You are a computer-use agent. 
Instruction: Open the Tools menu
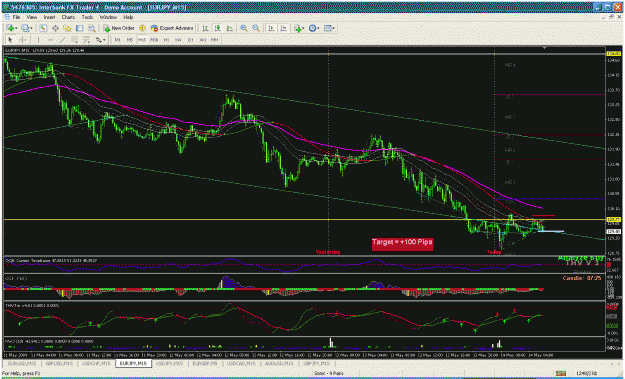coord(87,17)
